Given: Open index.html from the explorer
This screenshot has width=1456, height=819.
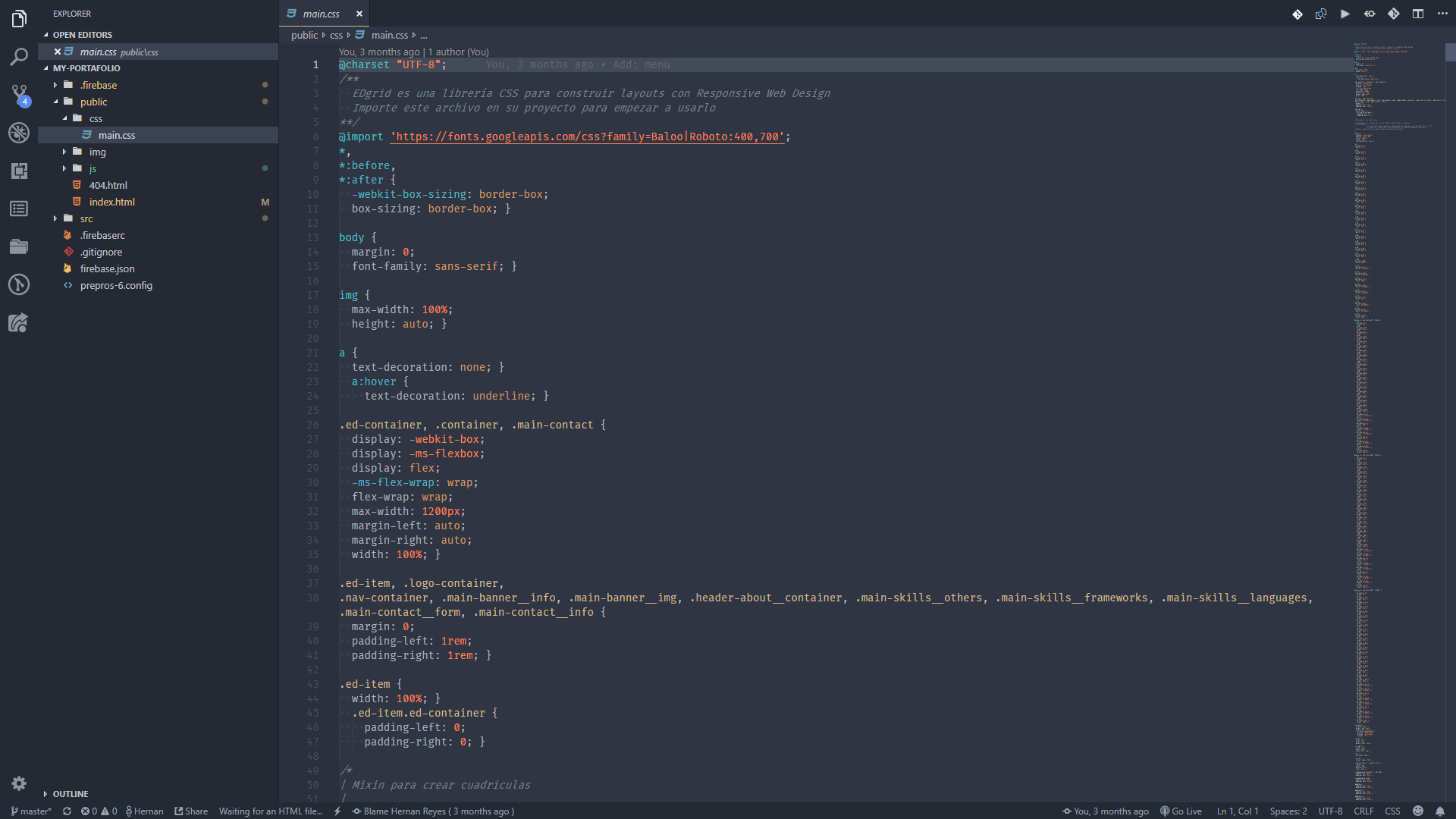Looking at the screenshot, I should 111,202.
